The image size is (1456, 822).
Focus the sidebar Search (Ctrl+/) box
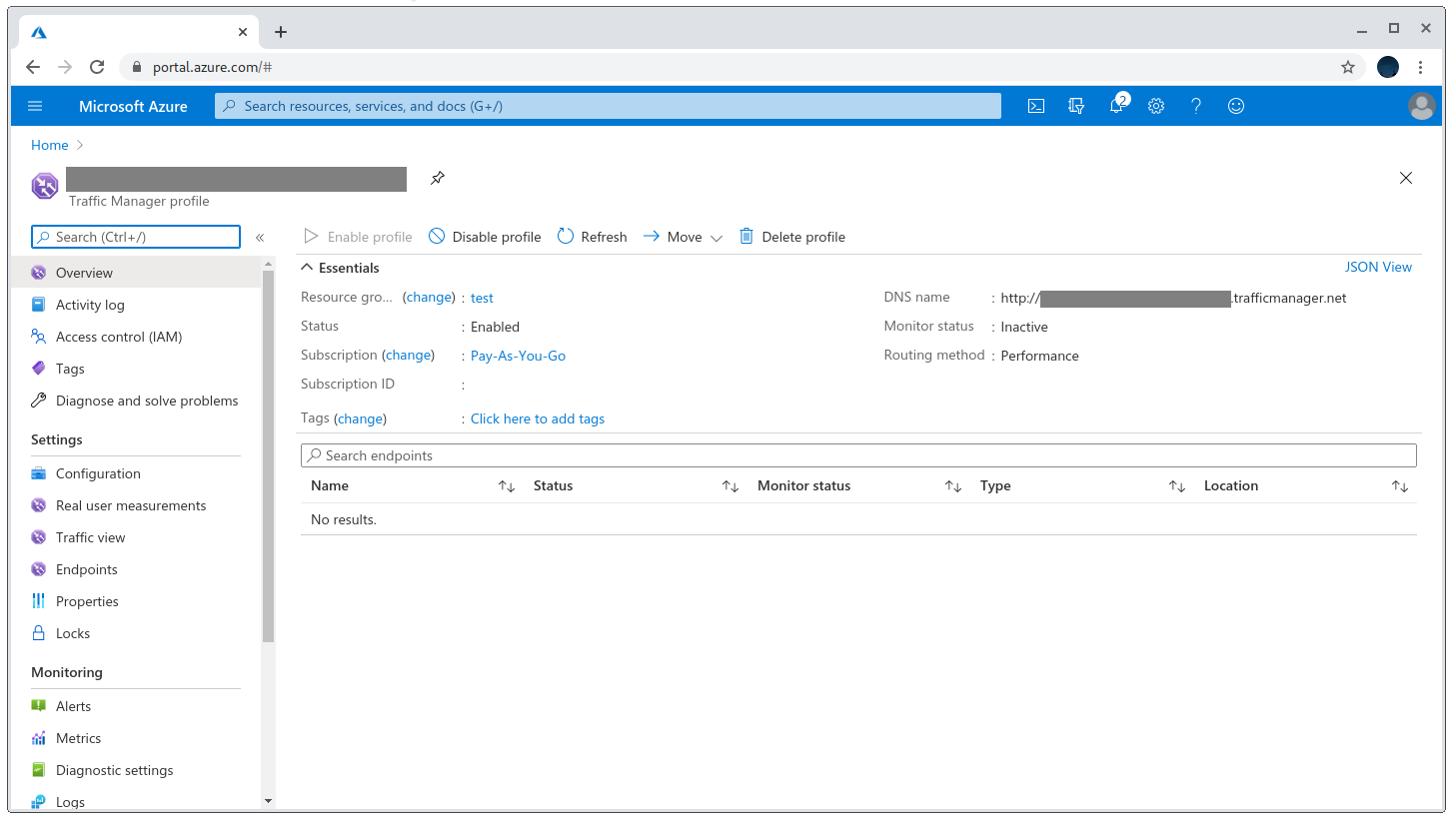(136, 237)
